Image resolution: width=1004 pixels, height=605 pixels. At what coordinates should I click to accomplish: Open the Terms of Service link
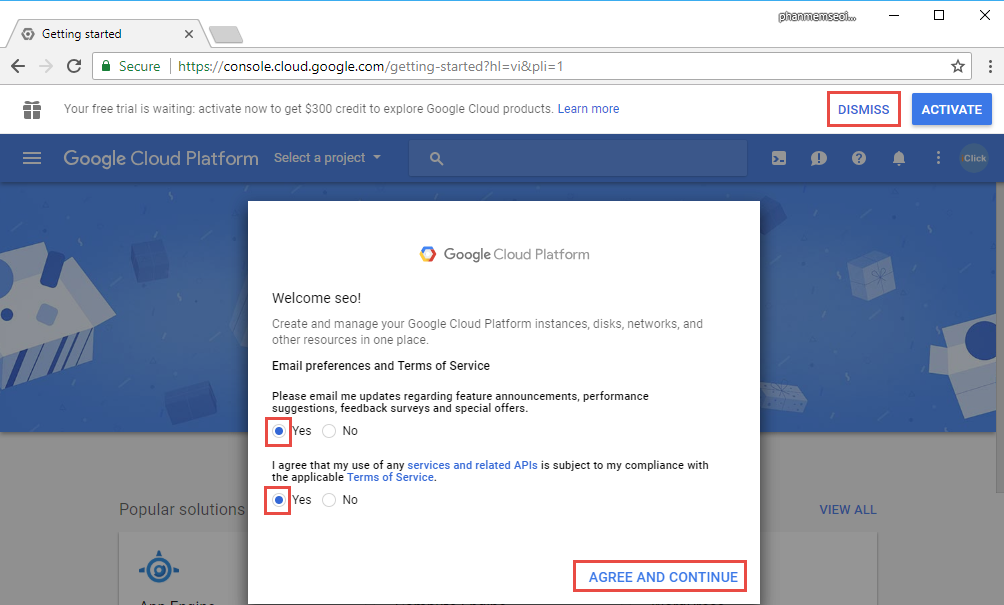391,478
